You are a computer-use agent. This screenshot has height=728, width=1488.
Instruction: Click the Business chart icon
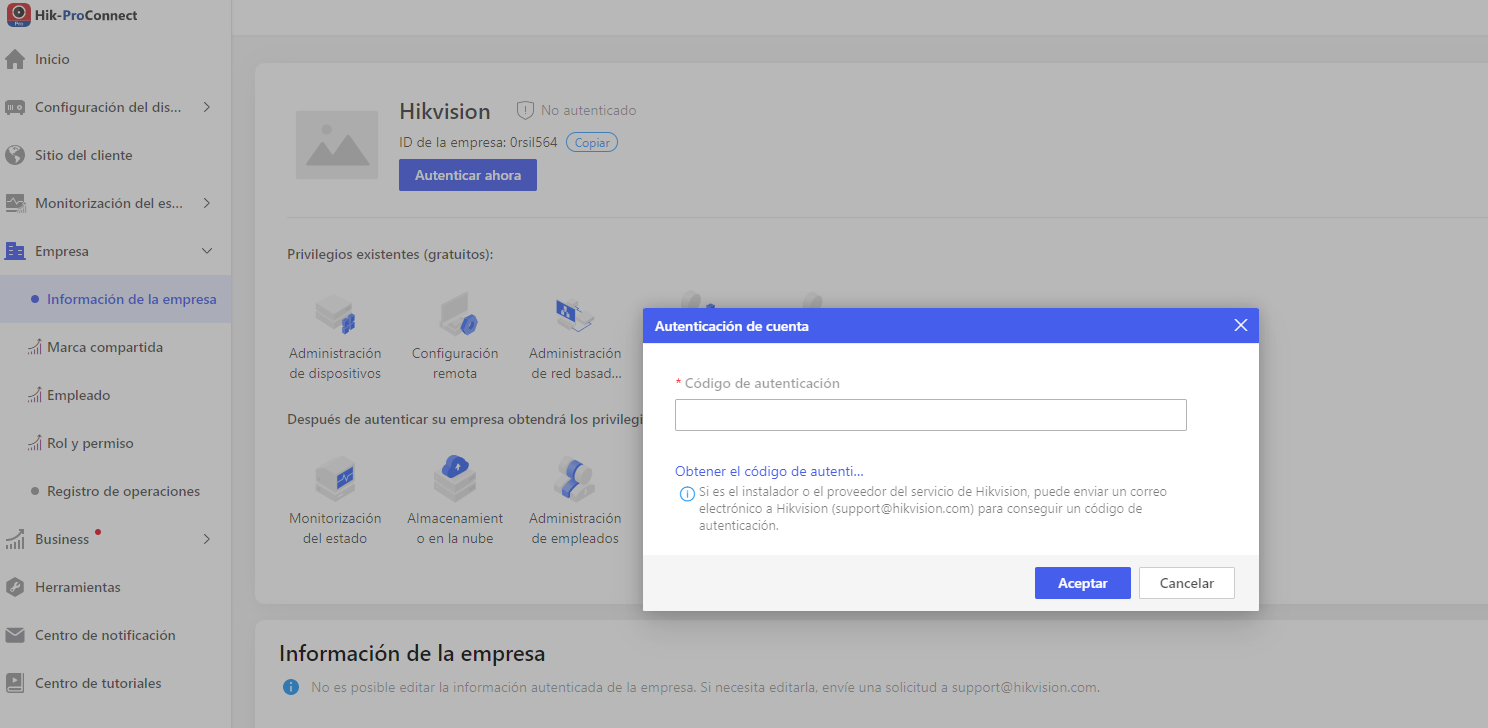(15, 540)
